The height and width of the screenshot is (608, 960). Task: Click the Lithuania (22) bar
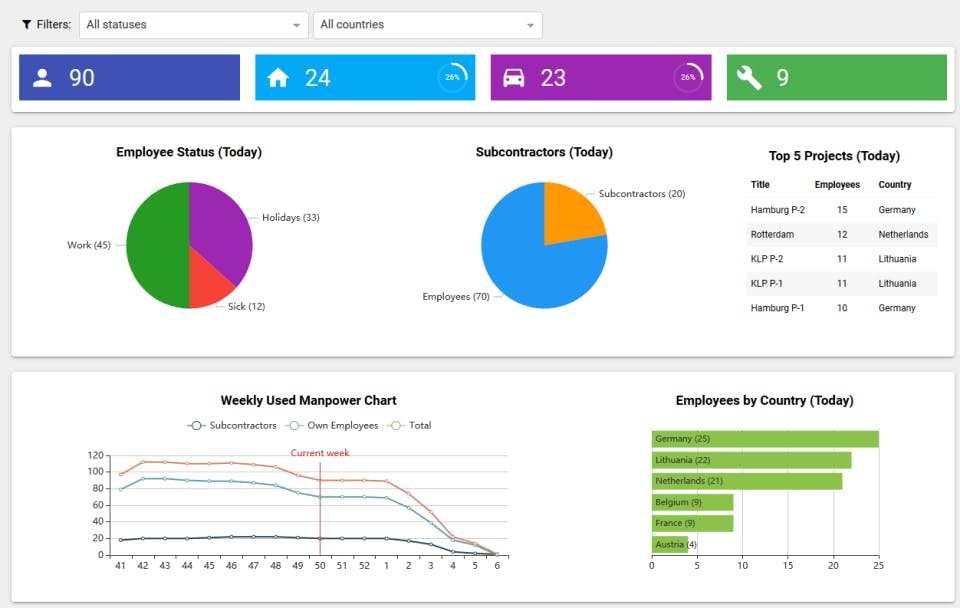[752, 460]
